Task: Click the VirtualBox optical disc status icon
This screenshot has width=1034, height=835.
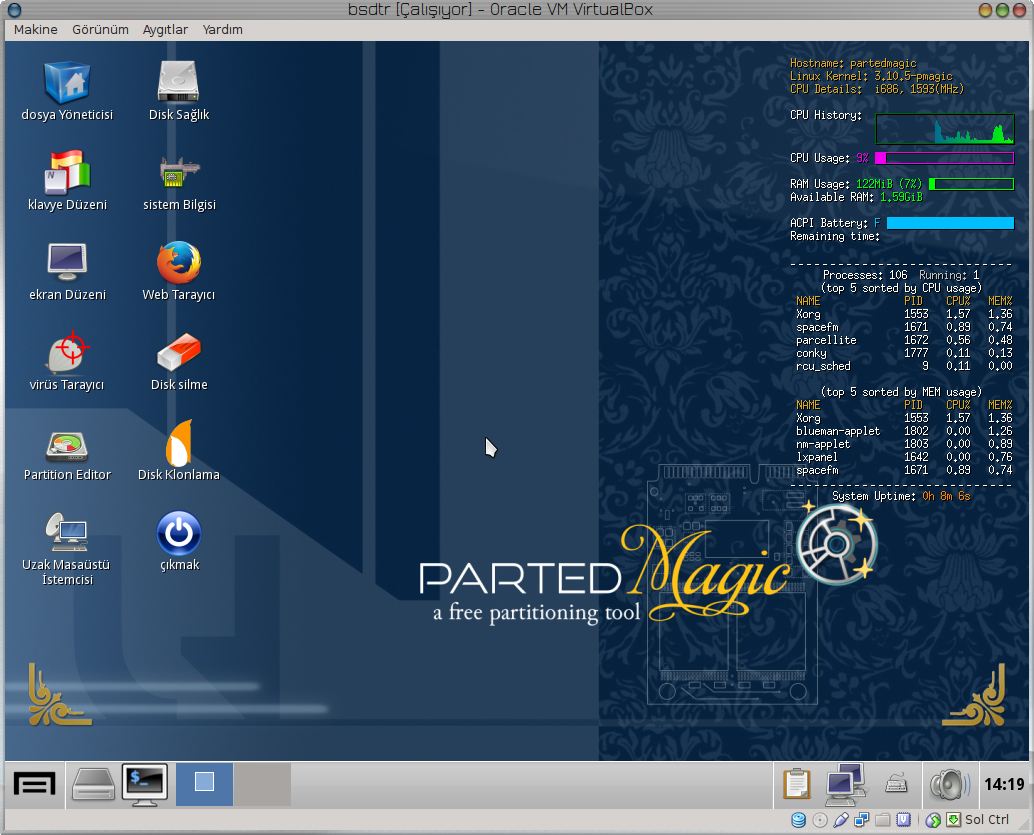Action: click(820, 820)
